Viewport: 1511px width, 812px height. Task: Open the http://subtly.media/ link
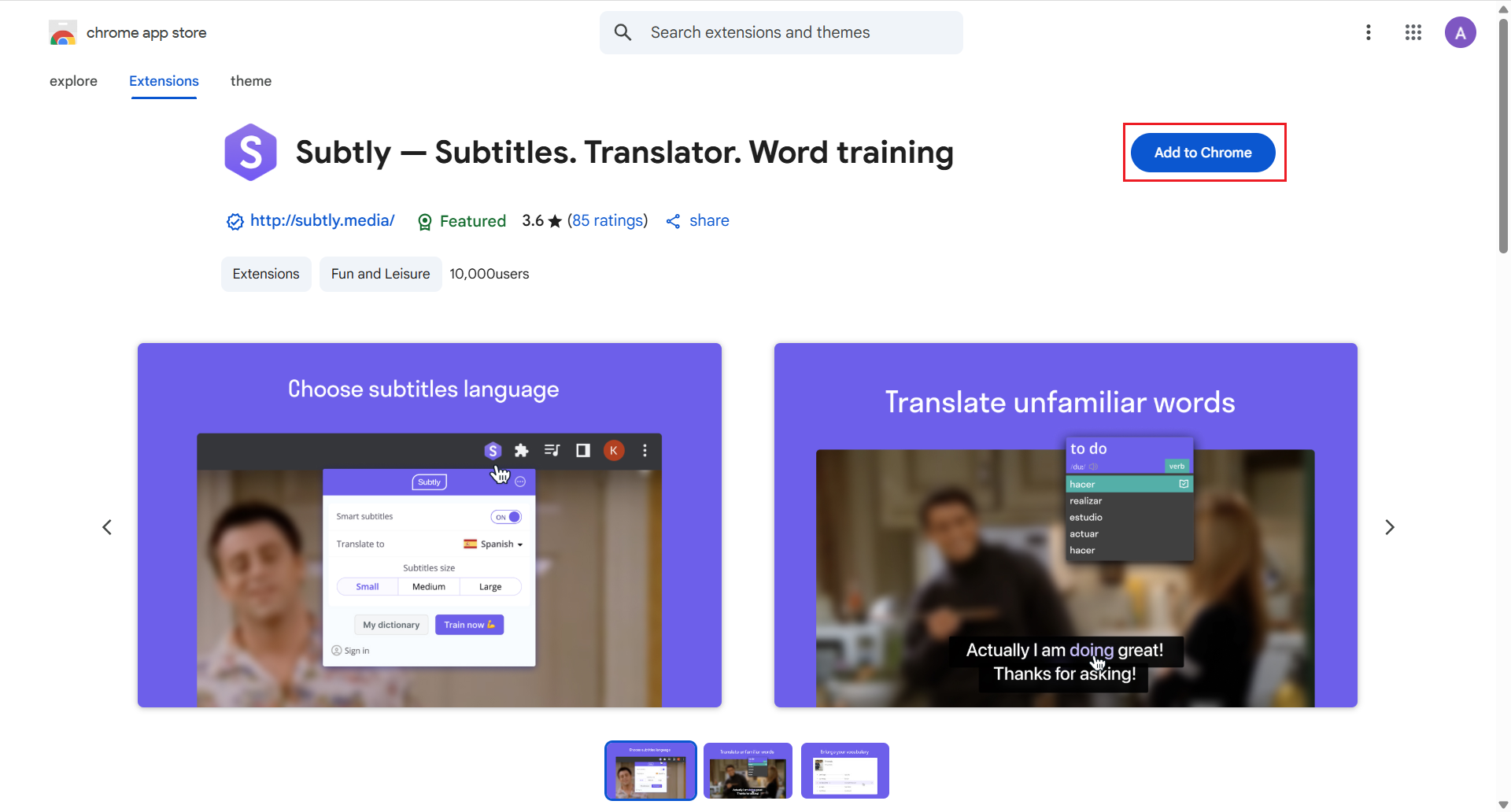pyautogui.click(x=323, y=220)
